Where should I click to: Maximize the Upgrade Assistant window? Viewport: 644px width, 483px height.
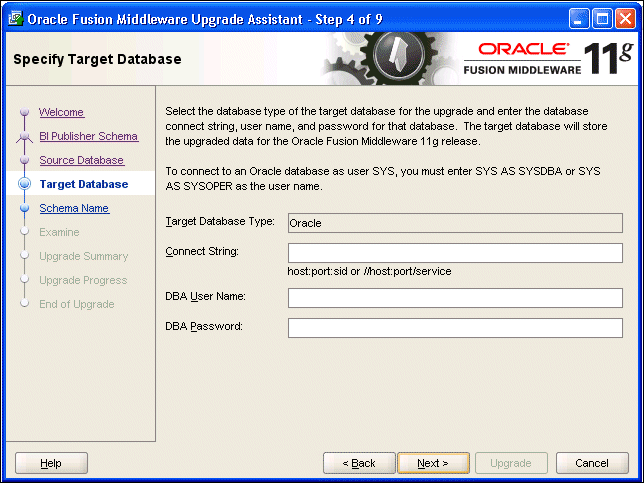point(602,19)
